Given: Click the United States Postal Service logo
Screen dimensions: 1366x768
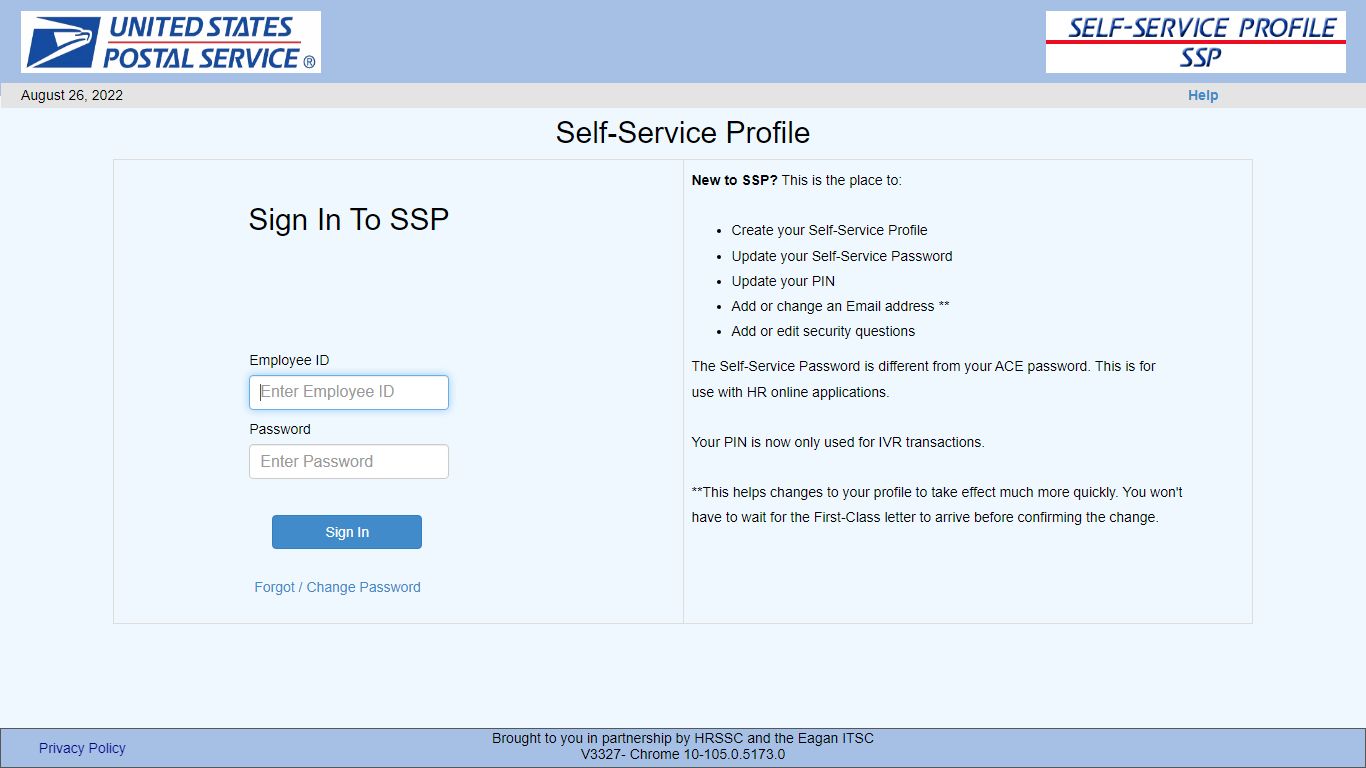Looking at the screenshot, I should [x=171, y=42].
